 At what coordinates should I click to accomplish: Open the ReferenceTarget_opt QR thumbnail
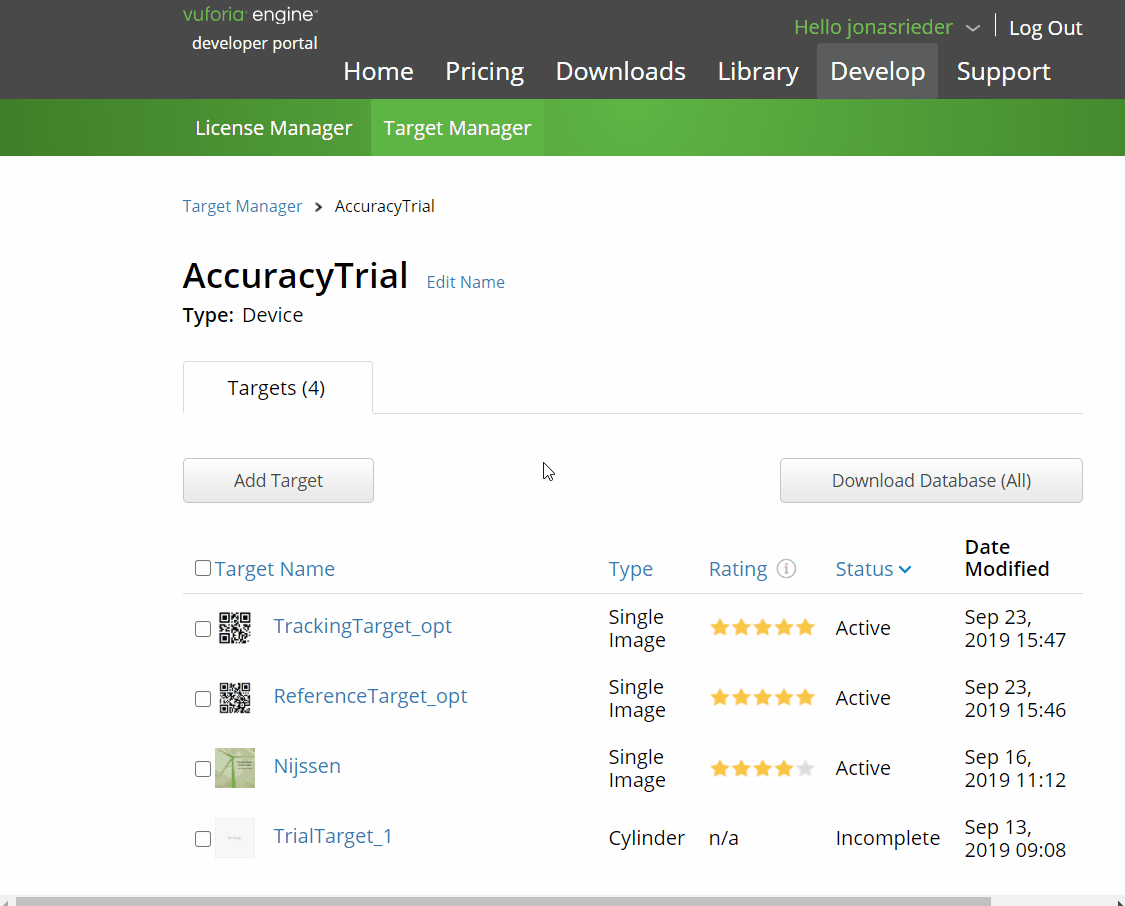[235, 698]
